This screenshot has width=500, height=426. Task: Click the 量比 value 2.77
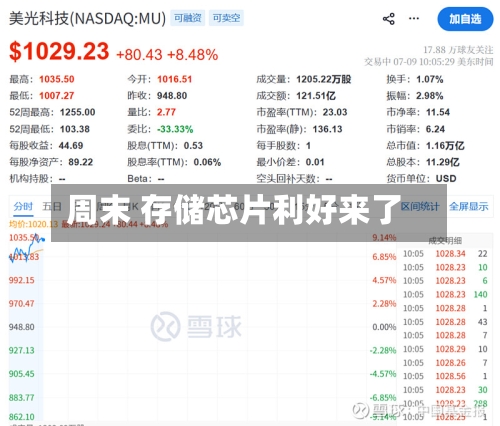click(166, 112)
